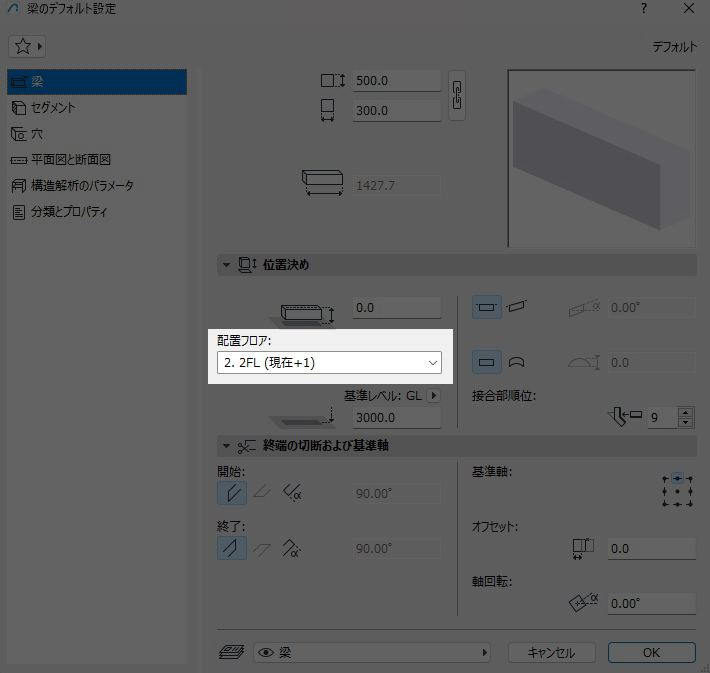Choose the inclined beam icon

[x=517, y=308]
